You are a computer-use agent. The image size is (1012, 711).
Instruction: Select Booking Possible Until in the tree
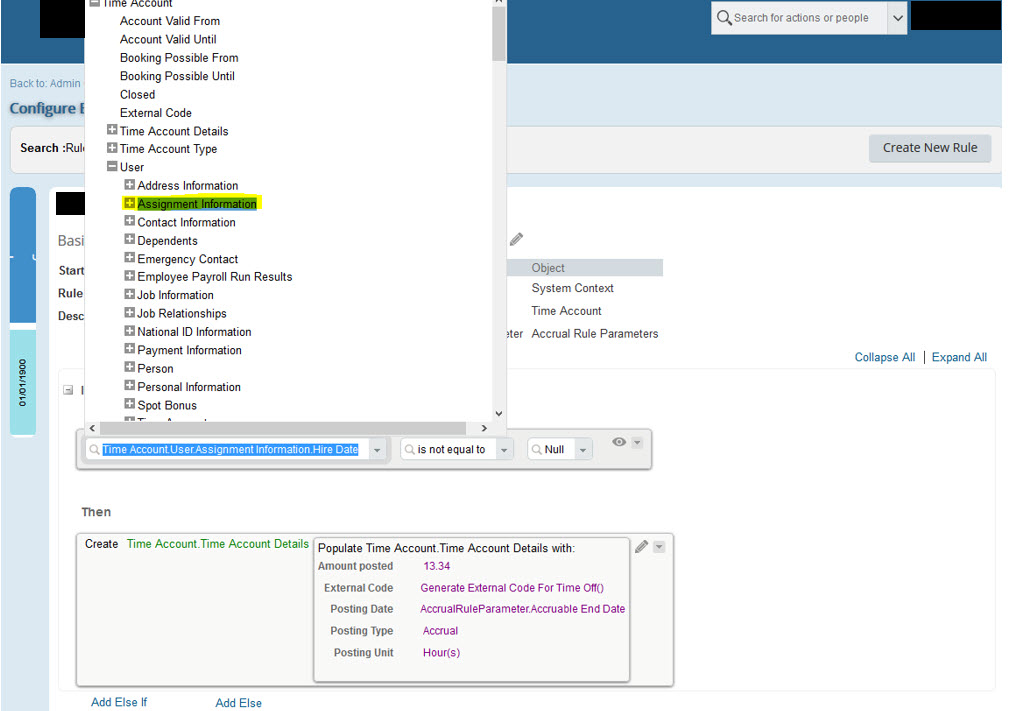coord(177,76)
